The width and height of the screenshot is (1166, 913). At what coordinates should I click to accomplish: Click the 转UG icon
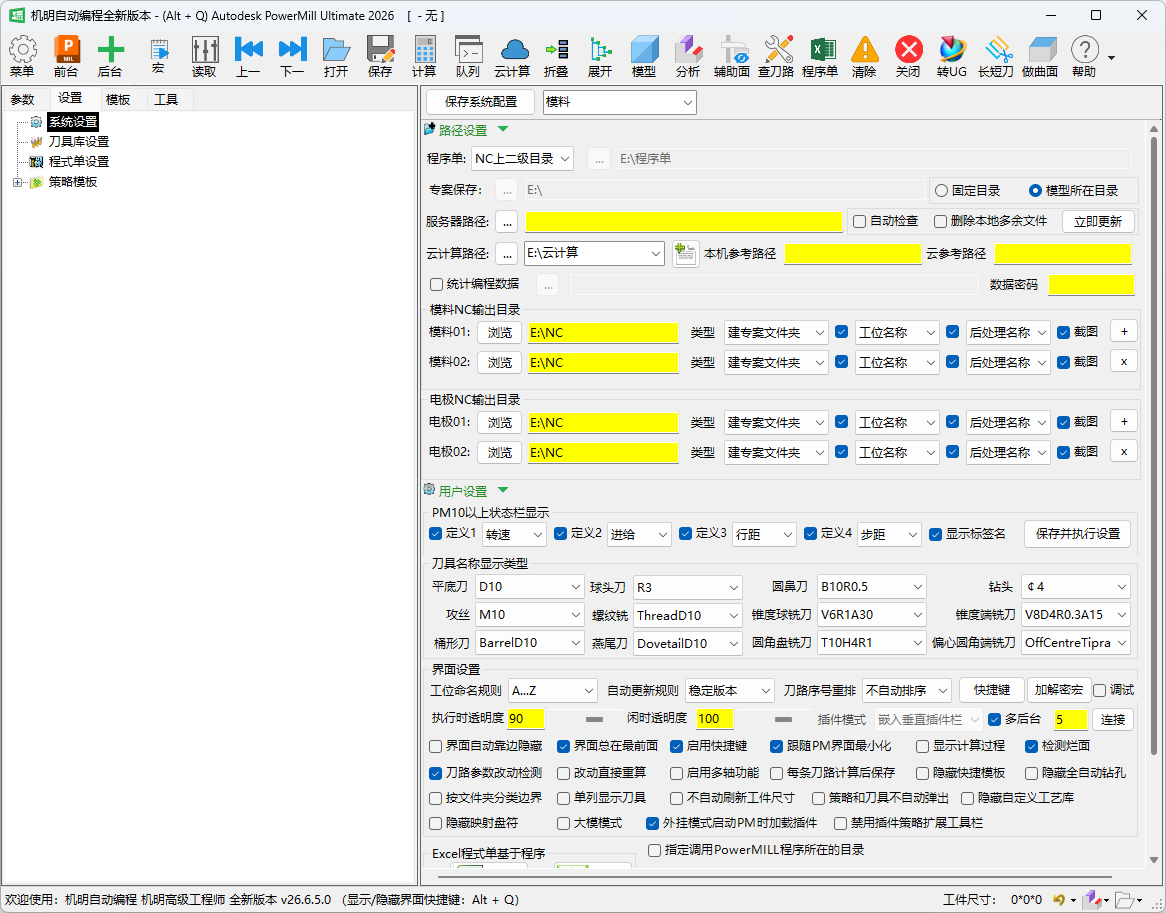[x=952, y=57]
